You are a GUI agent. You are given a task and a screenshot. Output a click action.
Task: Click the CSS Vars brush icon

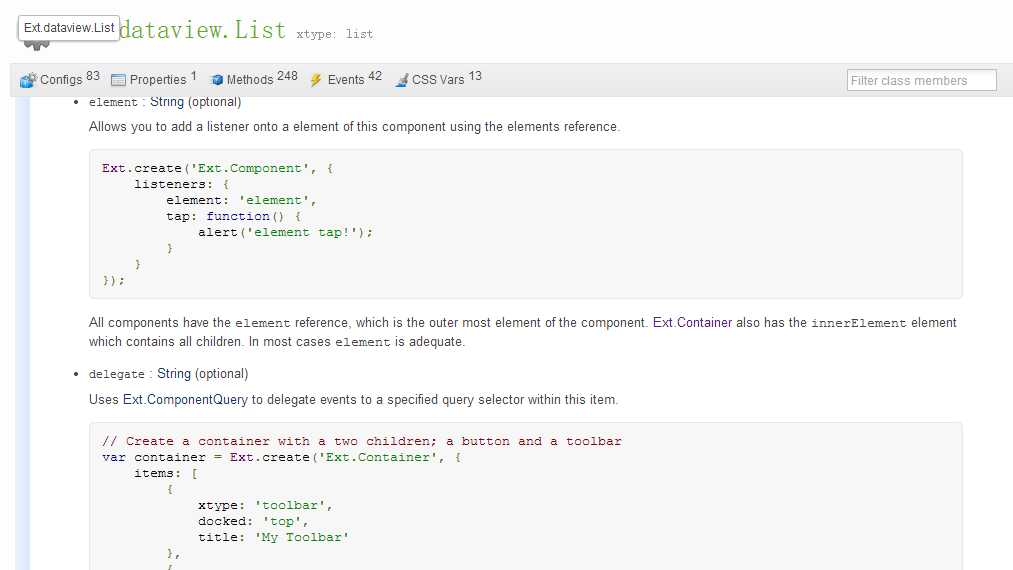tap(401, 80)
